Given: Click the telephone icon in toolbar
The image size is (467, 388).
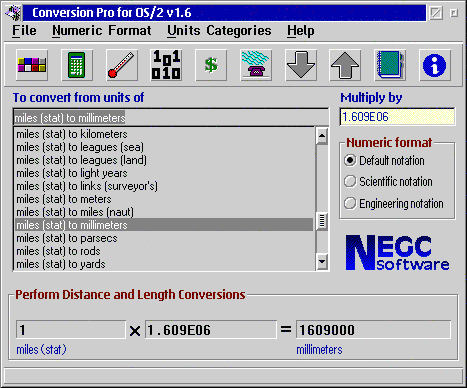Looking at the screenshot, I should click(x=256, y=65).
